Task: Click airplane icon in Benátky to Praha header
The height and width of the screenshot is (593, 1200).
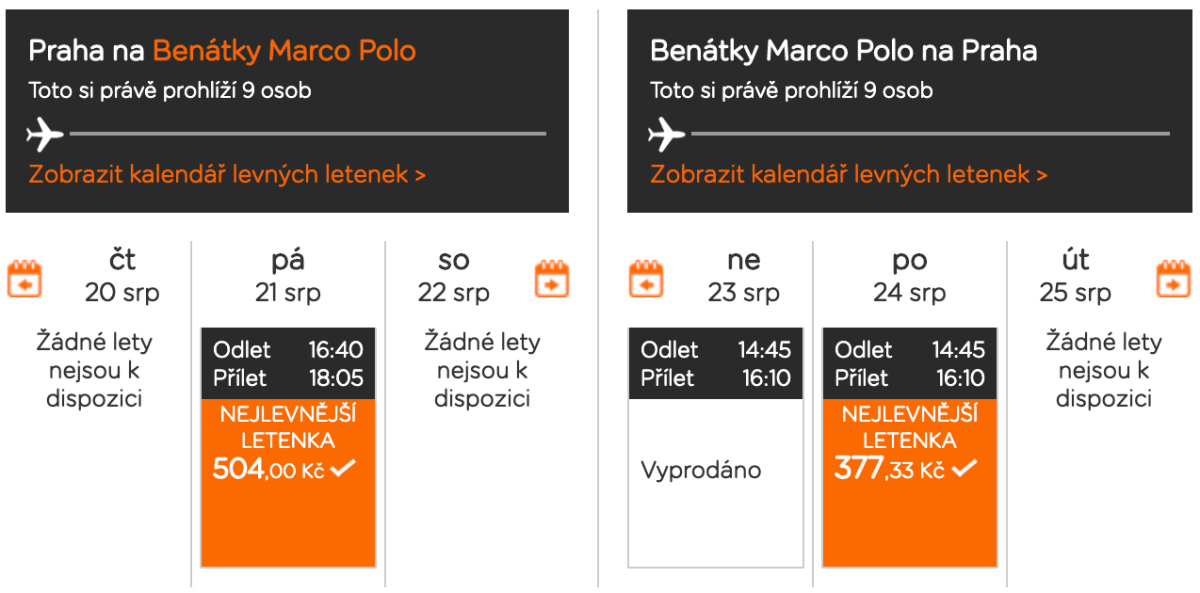Action: 667,133
